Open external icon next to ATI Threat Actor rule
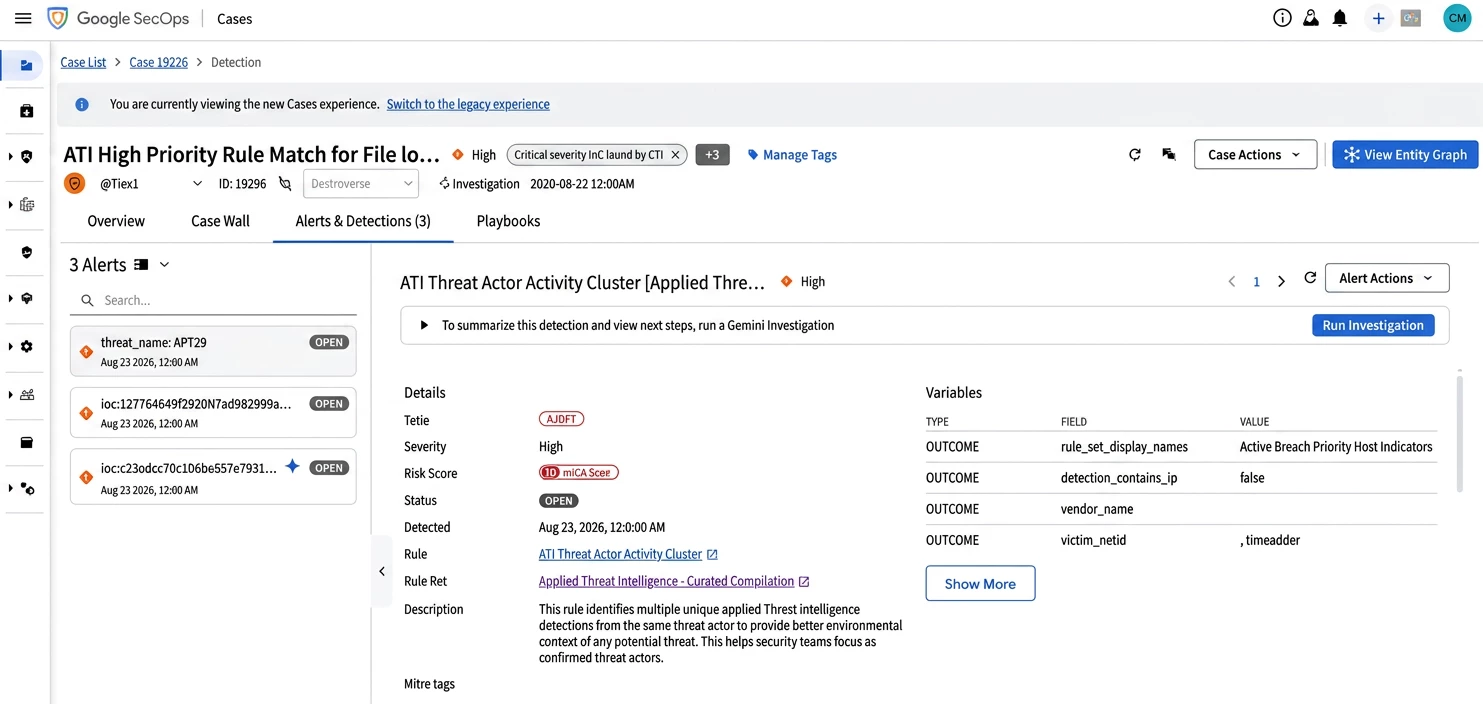The image size is (1483, 704). [x=712, y=554]
